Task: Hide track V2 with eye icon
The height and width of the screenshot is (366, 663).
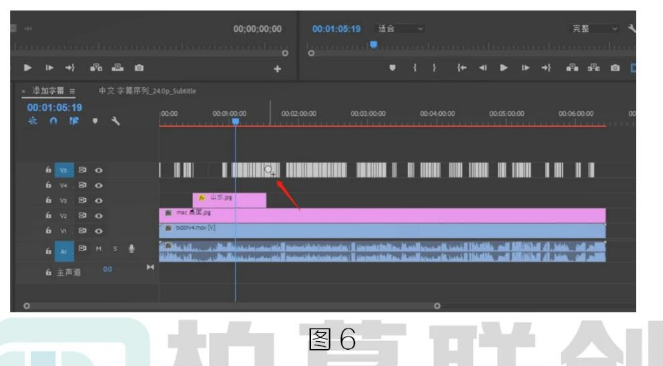Action: click(x=99, y=216)
